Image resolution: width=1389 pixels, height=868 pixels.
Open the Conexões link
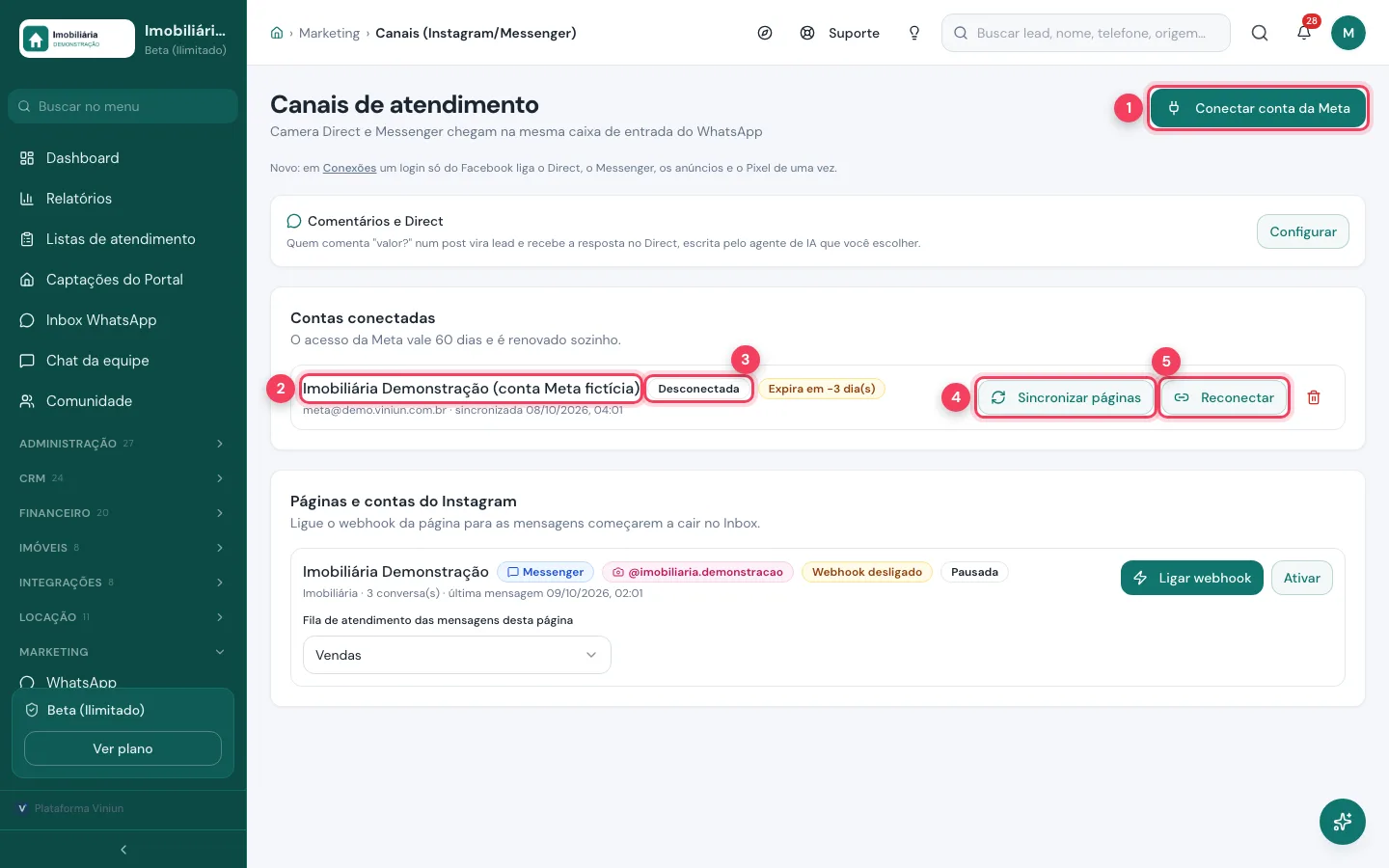click(x=349, y=168)
